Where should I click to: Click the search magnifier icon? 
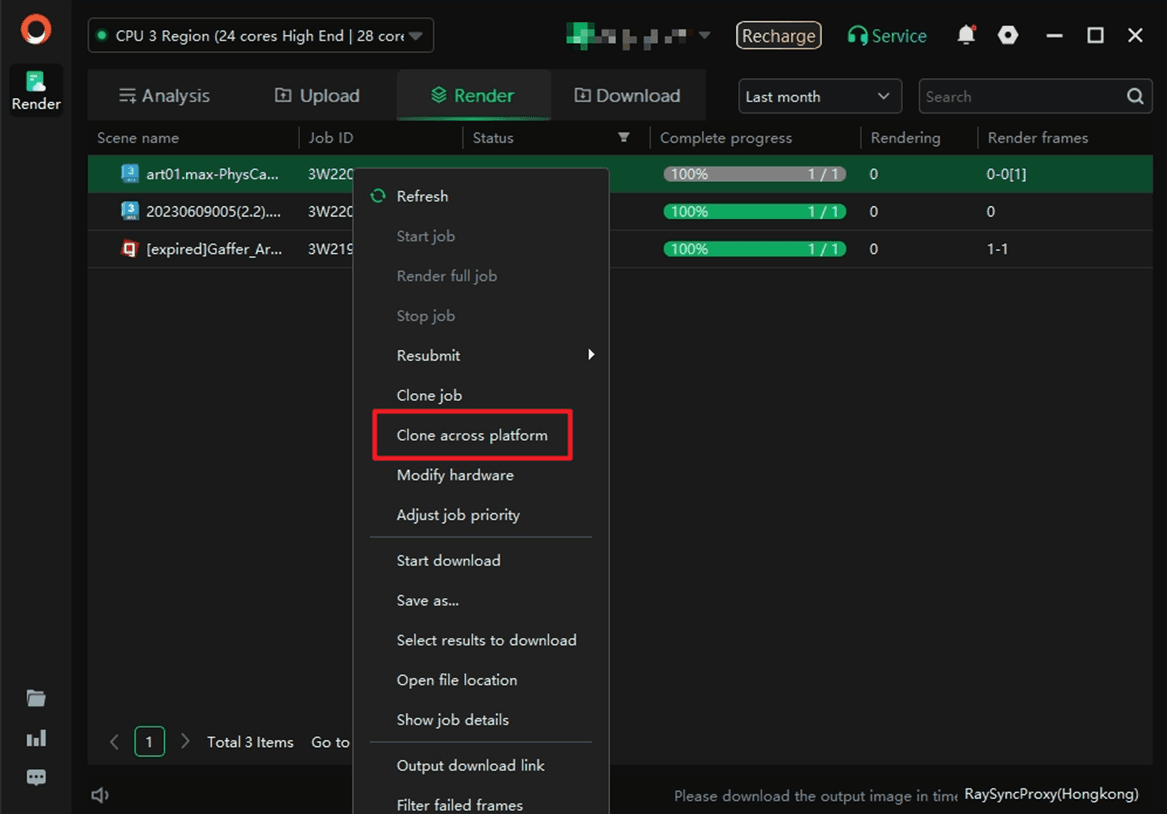pyautogui.click(x=1135, y=97)
